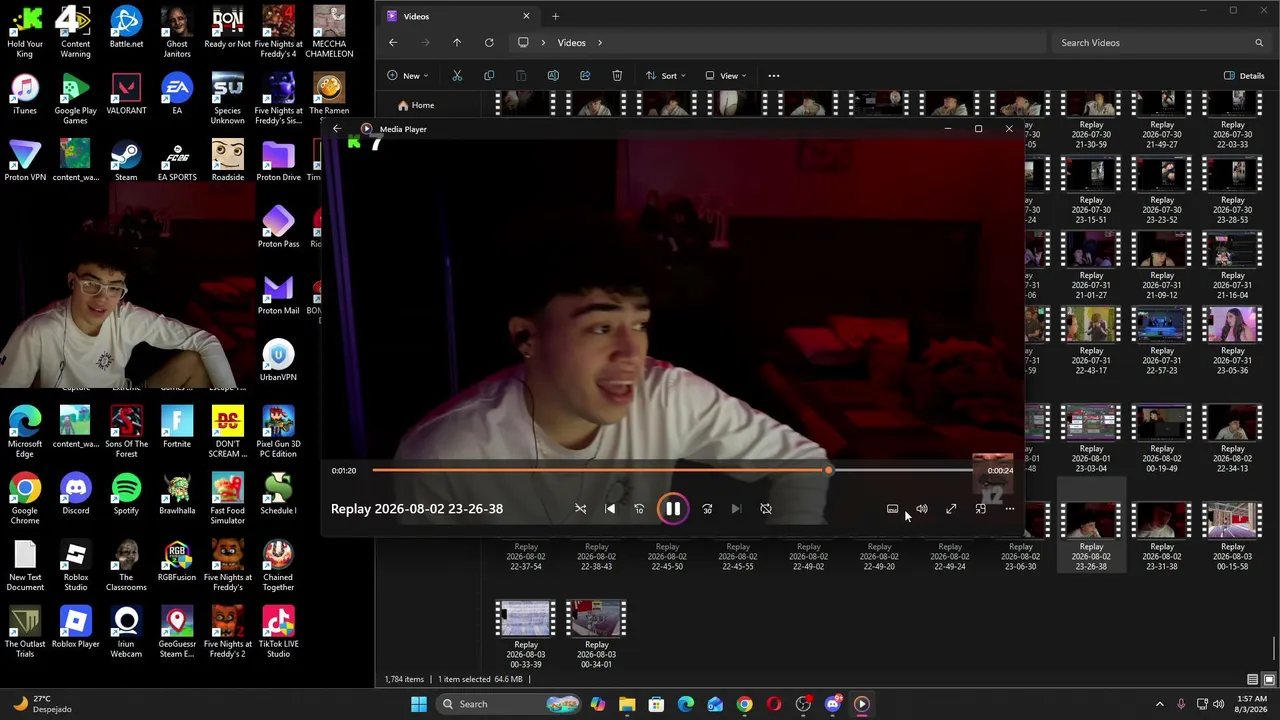Open File Explorer from the taskbar
The width and height of the screenshot is (1280, 720).
[627, 704]
